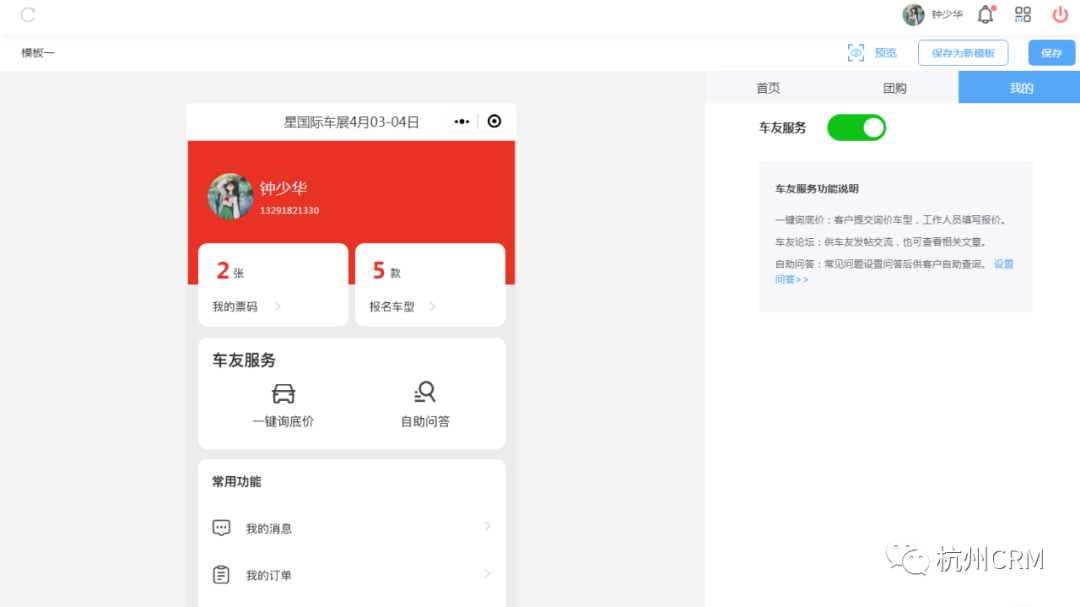This screenshot has width=1080, height=607.
Task: Open 我的消息 row chevron
Action: coord(487,527)
